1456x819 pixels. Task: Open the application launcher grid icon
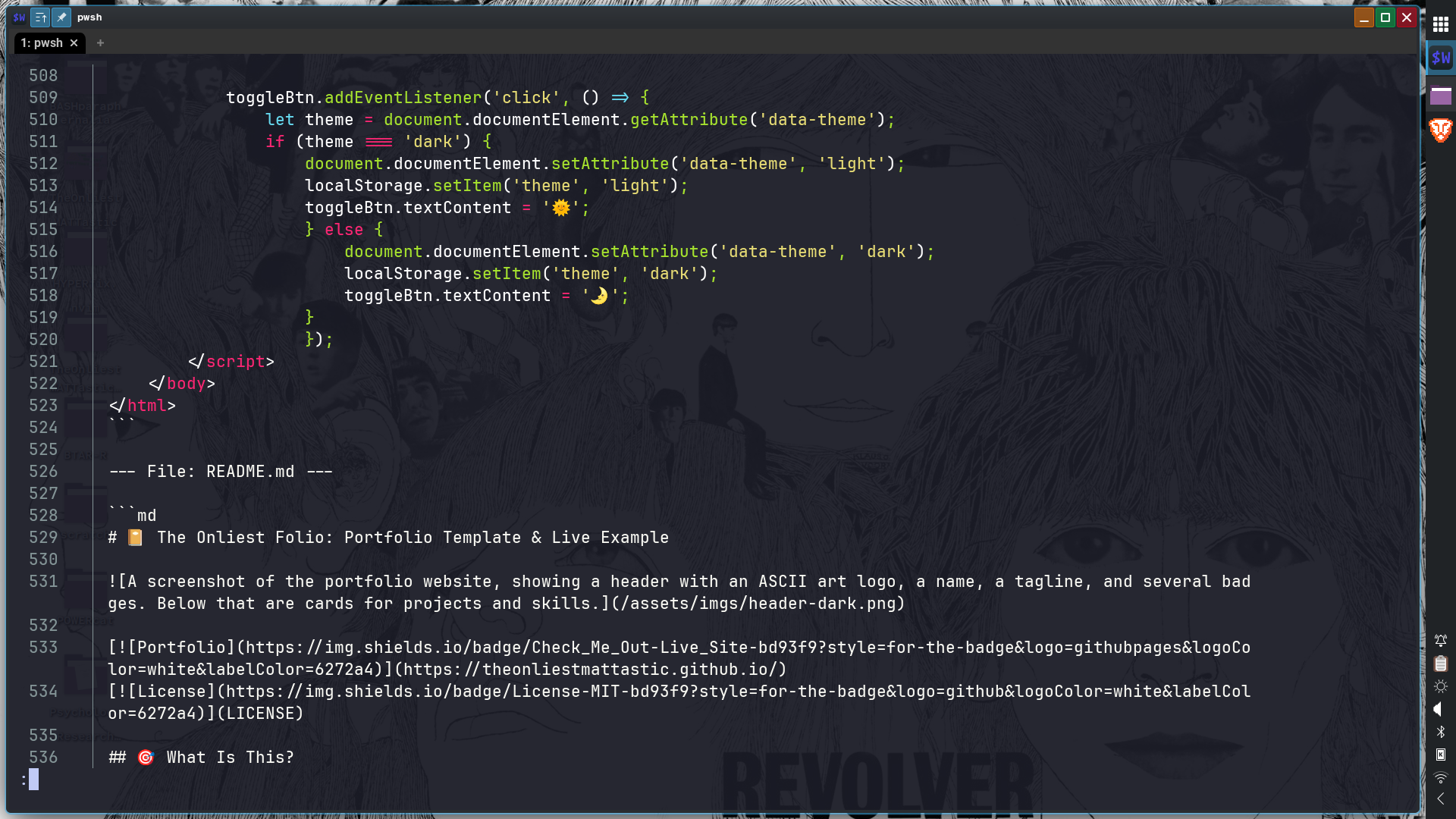(1440, 24)
